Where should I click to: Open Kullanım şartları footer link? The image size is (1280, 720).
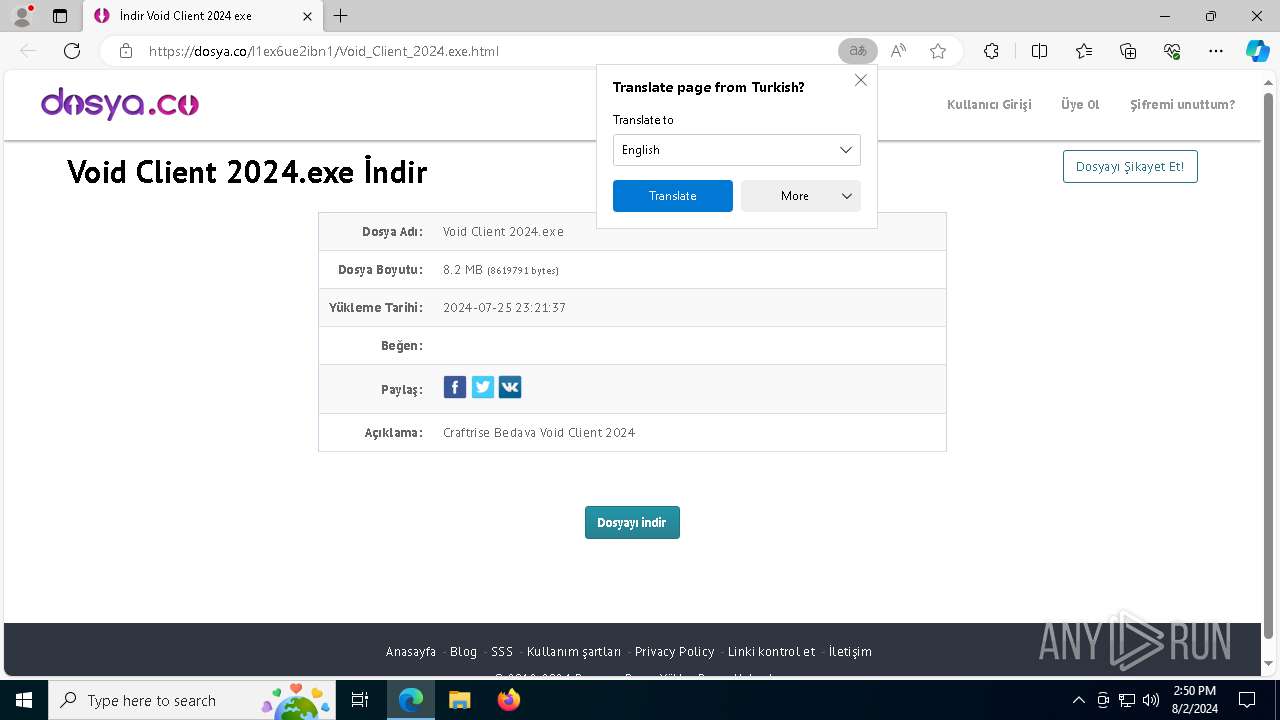(x=574, y=651)
